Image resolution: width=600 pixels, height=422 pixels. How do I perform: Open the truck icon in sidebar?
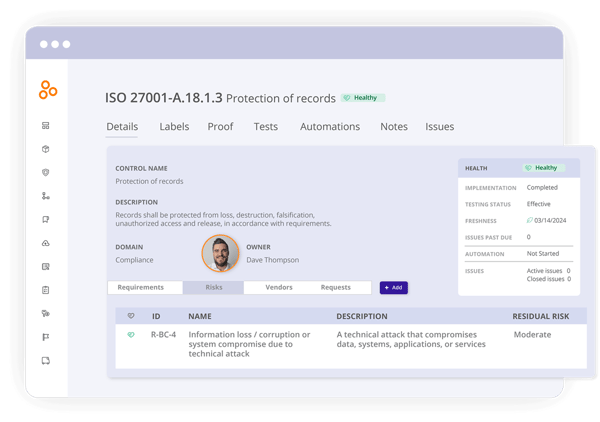click(46, 361)
